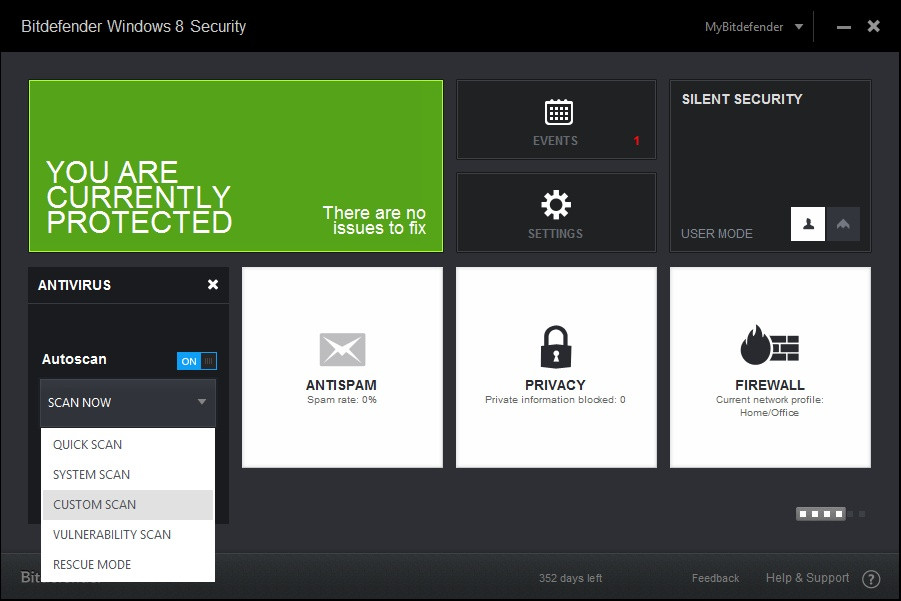Viewport: 901px width, 601px height.
Task: Open the Firewall module label
Action: 770,385
